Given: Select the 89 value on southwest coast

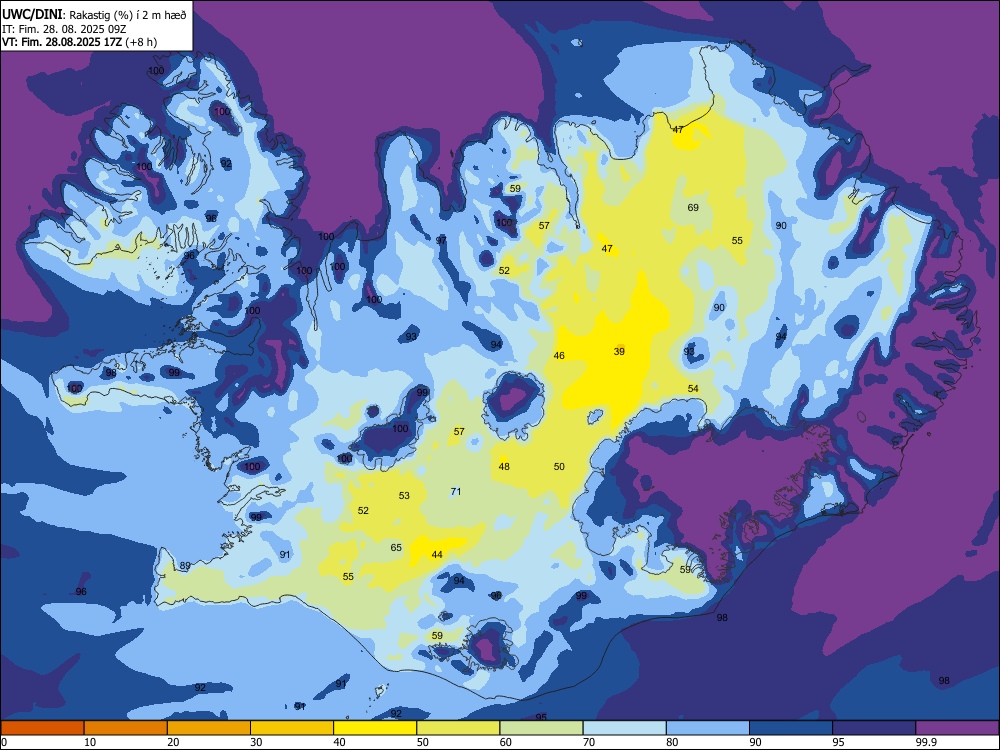Looking at the screenshot, I should (185, 566).
